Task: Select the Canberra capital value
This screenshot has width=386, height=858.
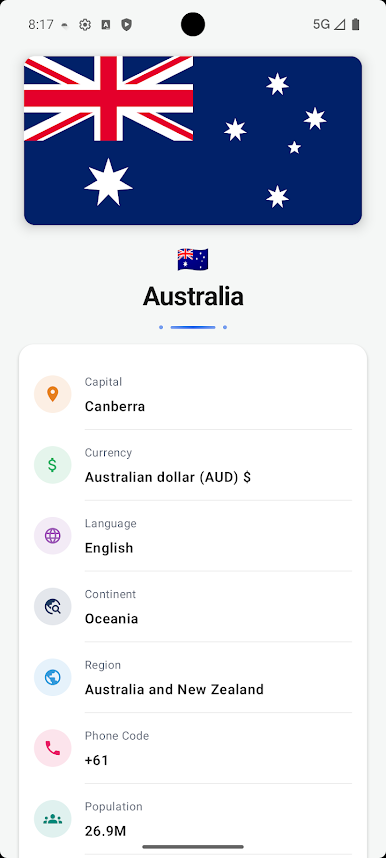Action: tap(115, 407)
